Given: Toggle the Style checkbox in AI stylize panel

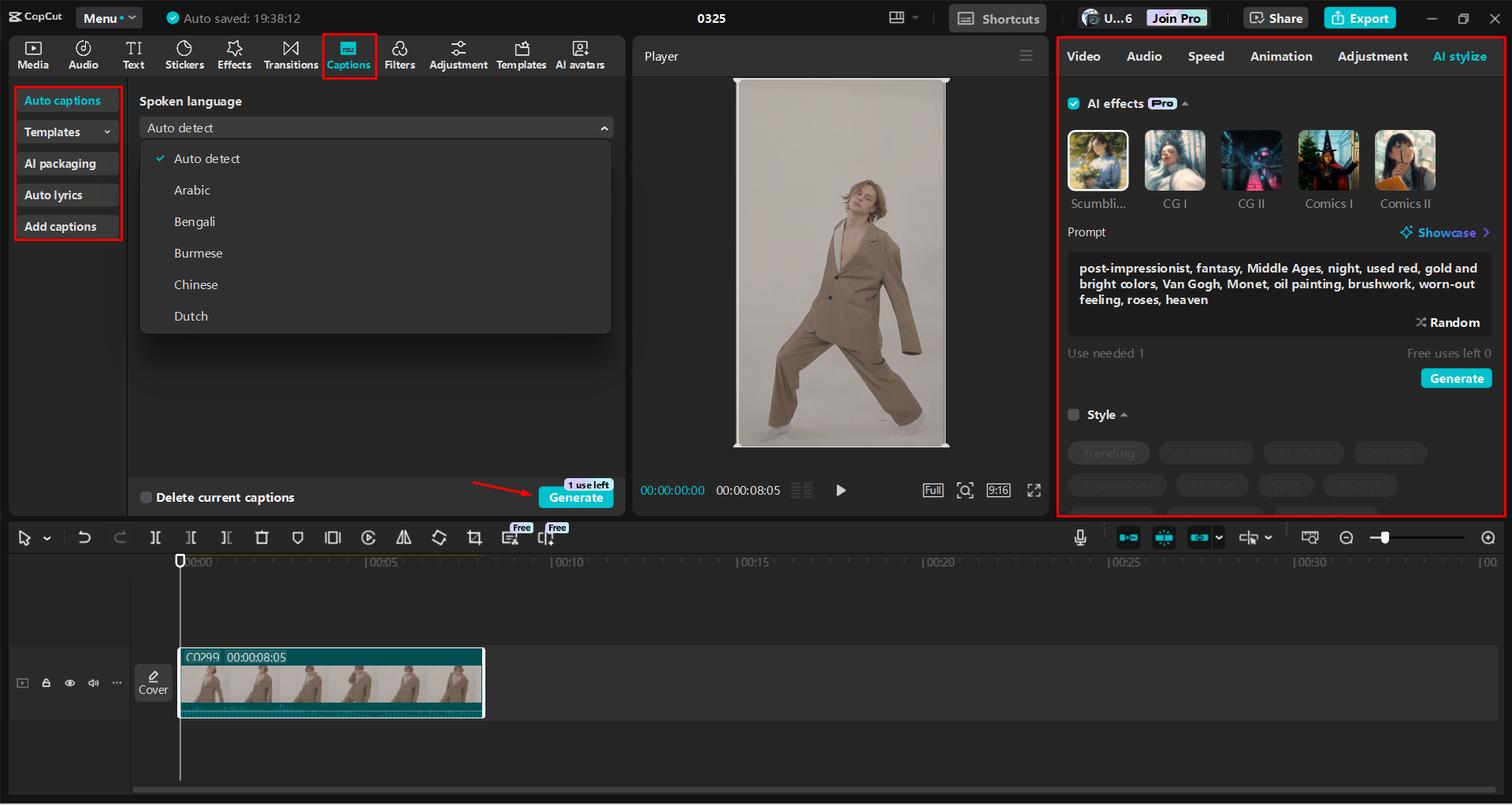Looking at the screenshot, I should [x=1073, y=414].
